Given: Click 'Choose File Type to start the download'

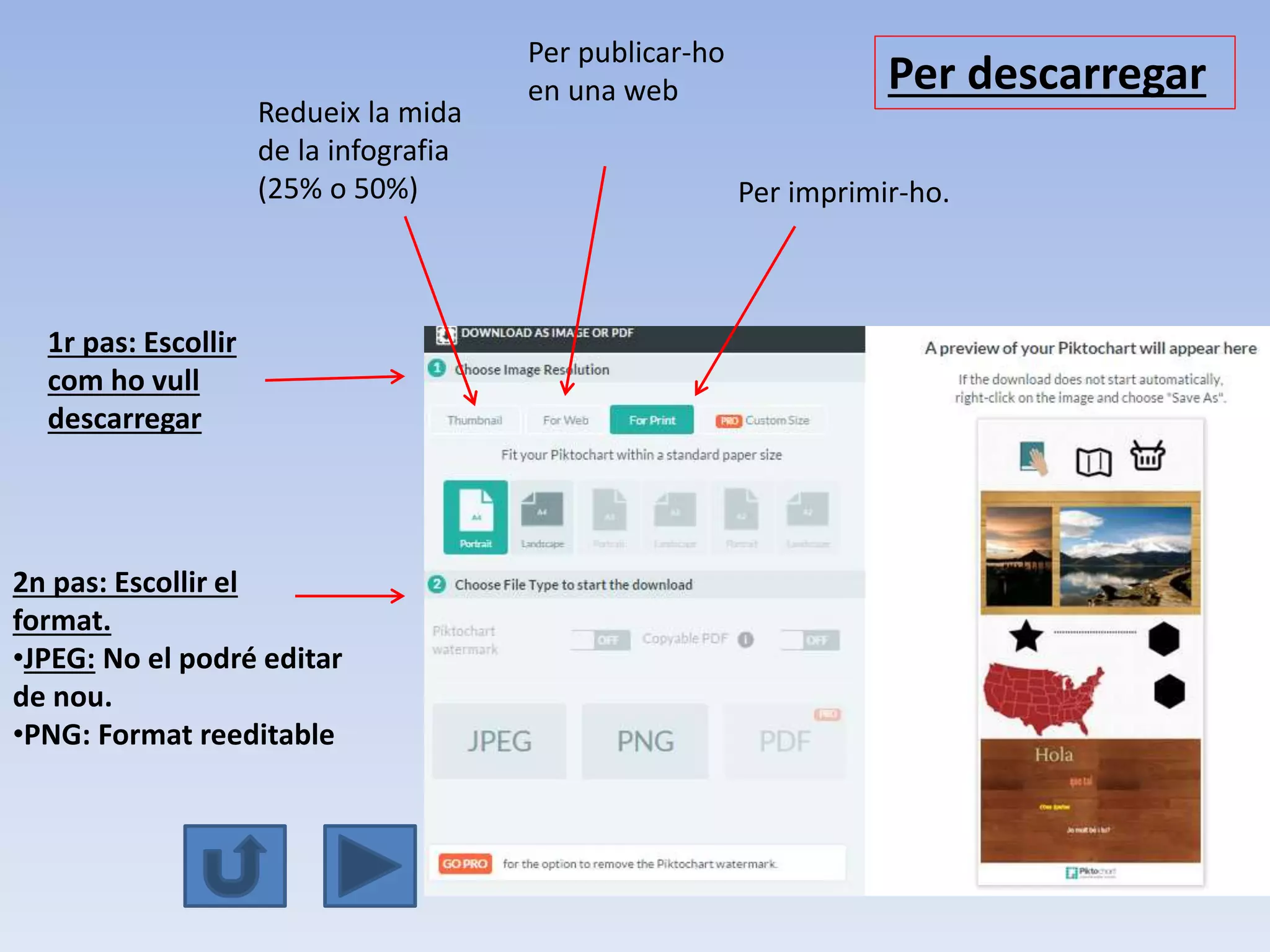Looking at the screenshot, I should click(574, 584).
